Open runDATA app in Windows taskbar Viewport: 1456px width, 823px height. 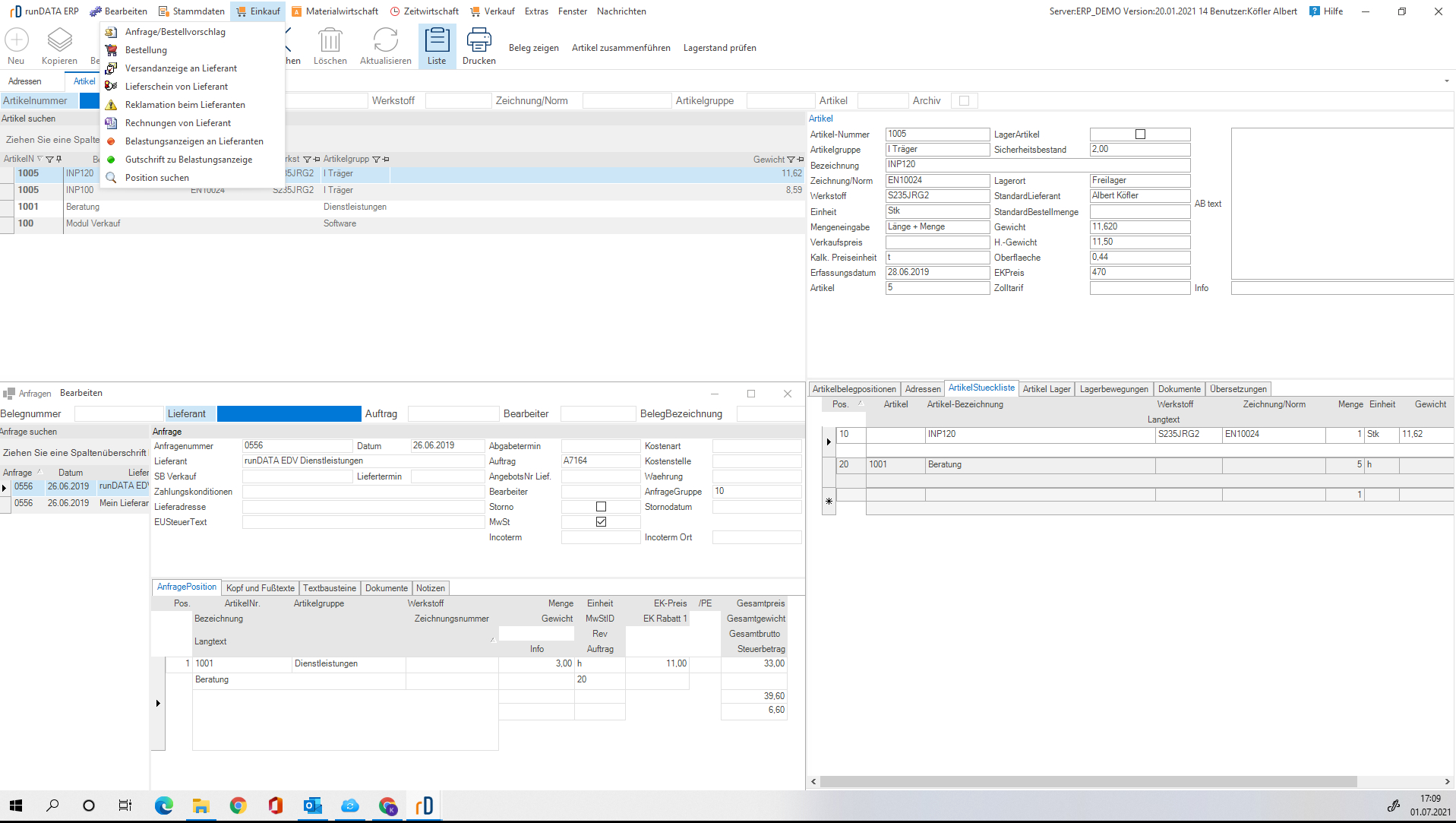(x=424, y=806)
